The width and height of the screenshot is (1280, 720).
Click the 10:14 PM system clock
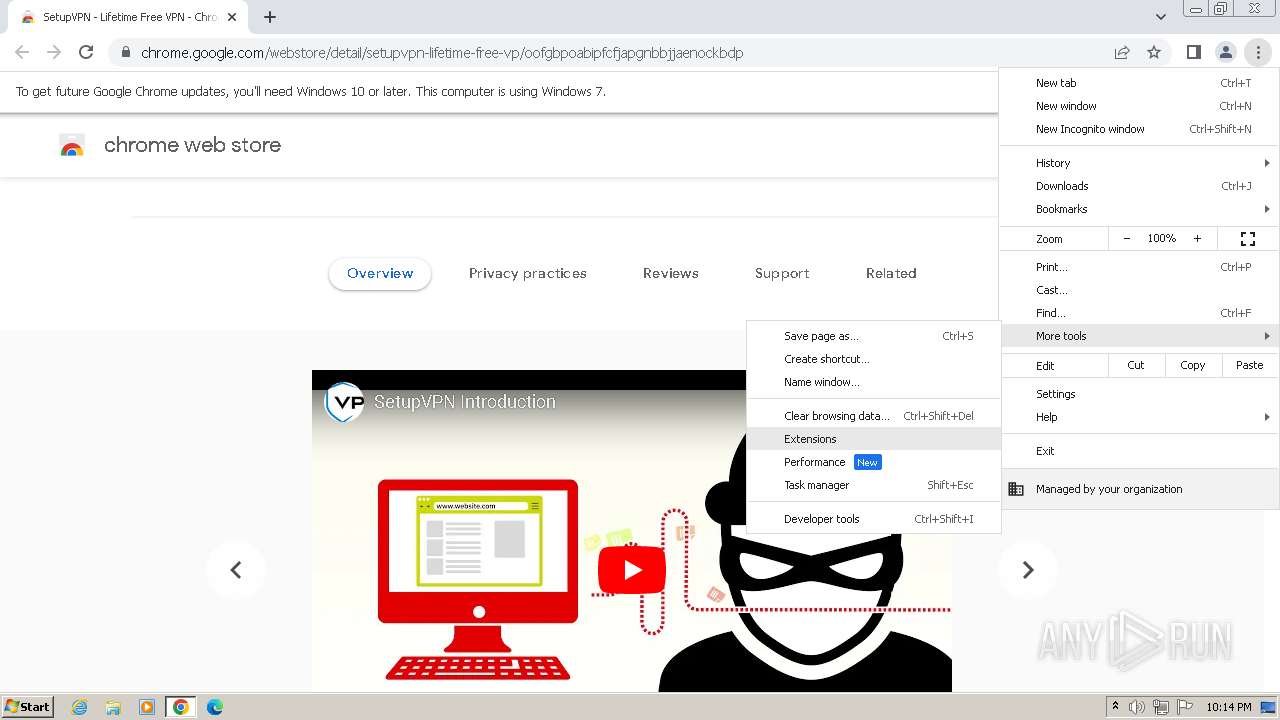click(1229, 707)
